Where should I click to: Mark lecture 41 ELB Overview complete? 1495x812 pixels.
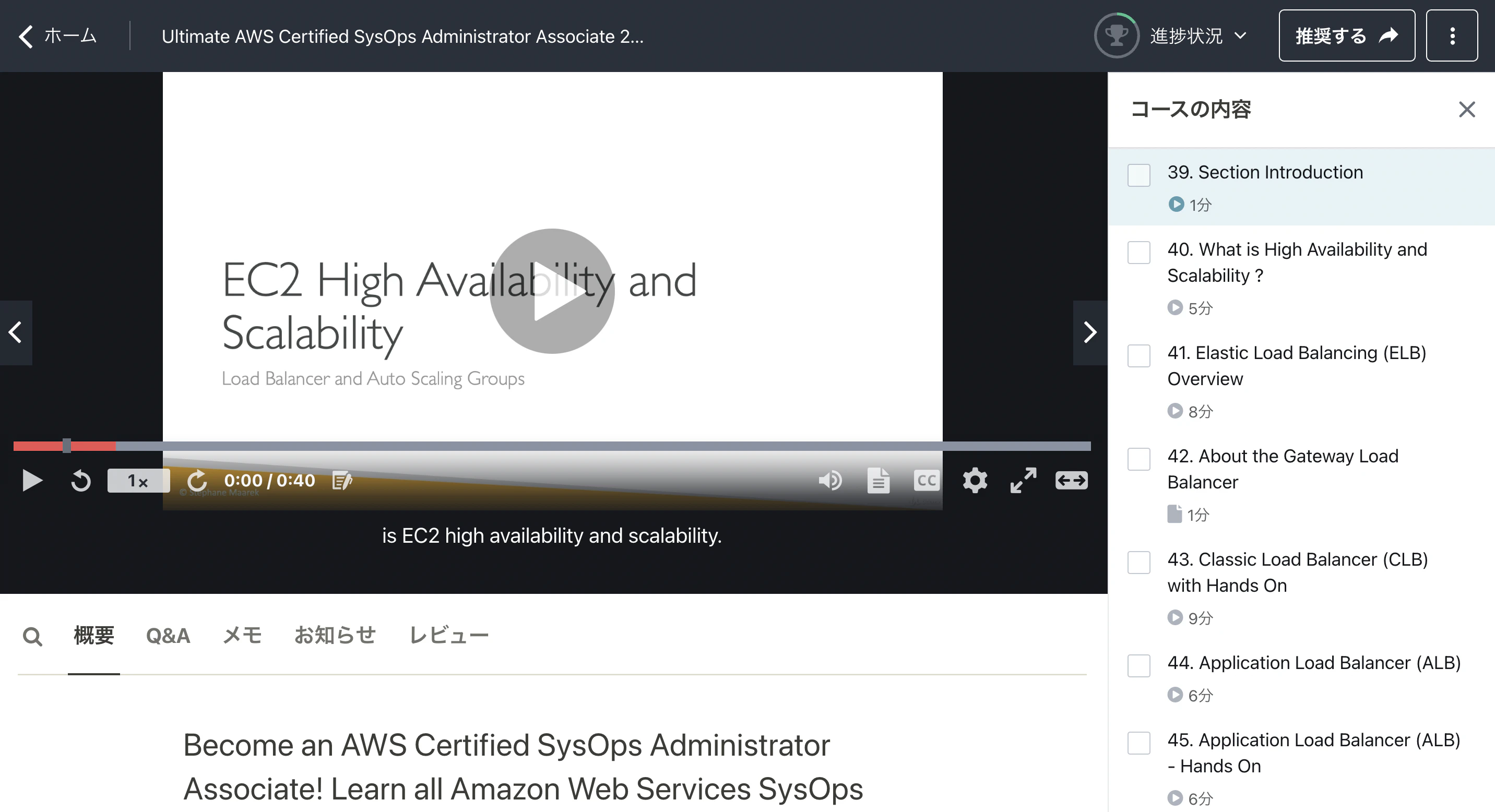(x=1138, y=355)
